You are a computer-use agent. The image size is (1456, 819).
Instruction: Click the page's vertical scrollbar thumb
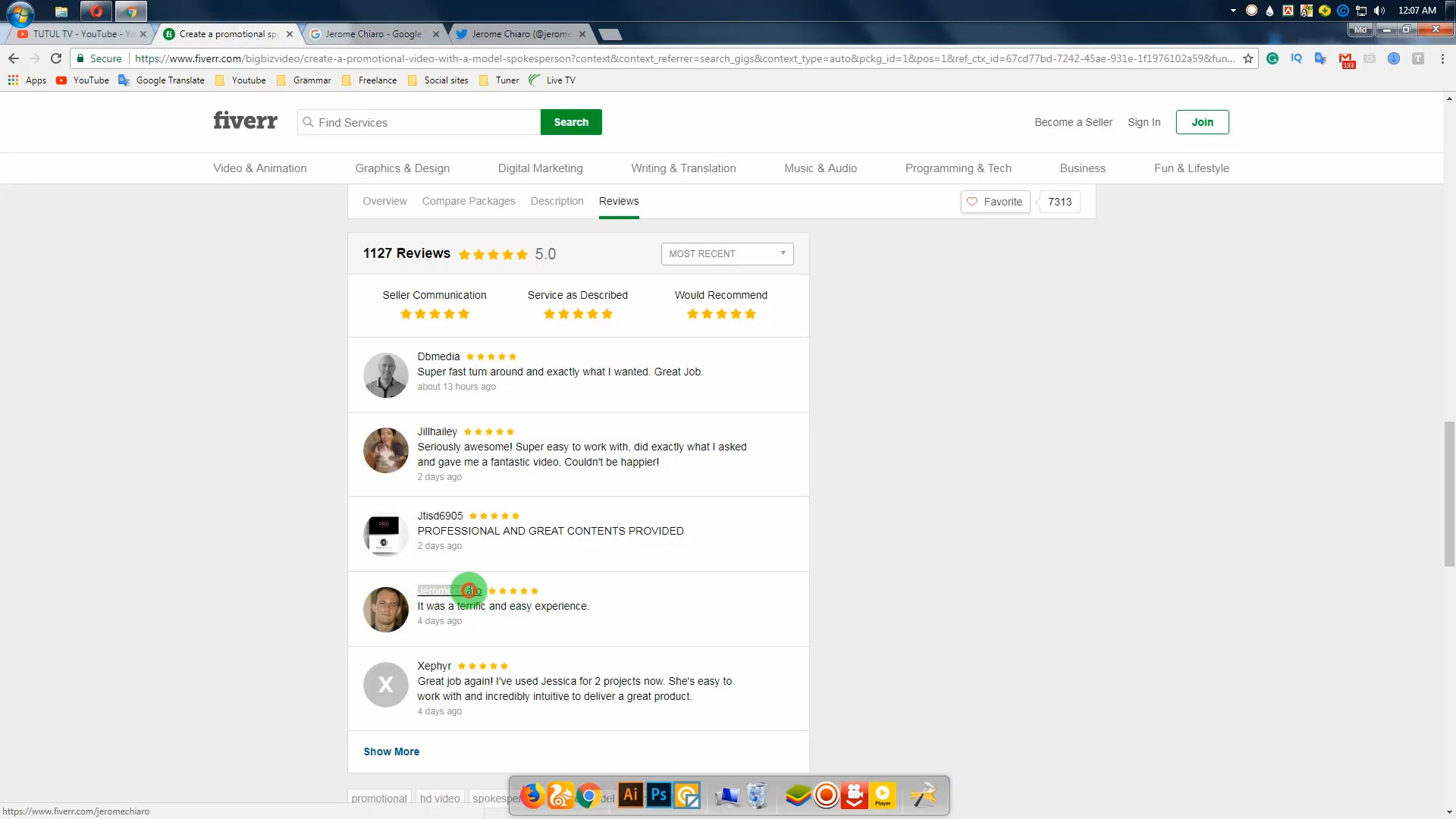coord(1449,493)
